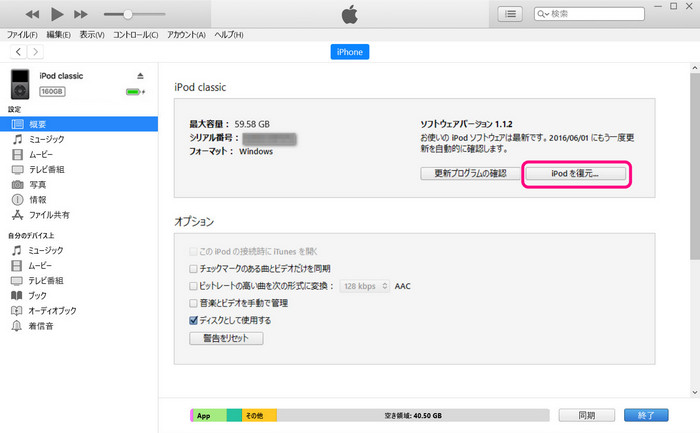Image resolution: width=700 pixels, height=433 pixels.
Task: Click the volume slider knob
Action: [x=128, y=14]
